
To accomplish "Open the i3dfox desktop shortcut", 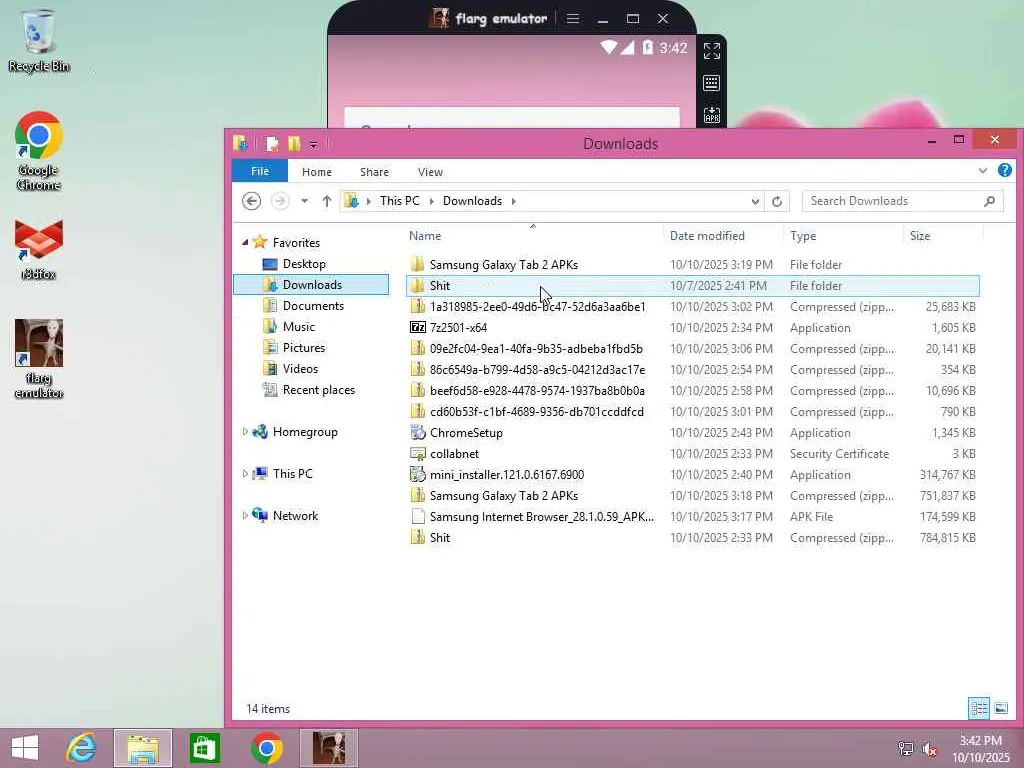I will point(39,250).
